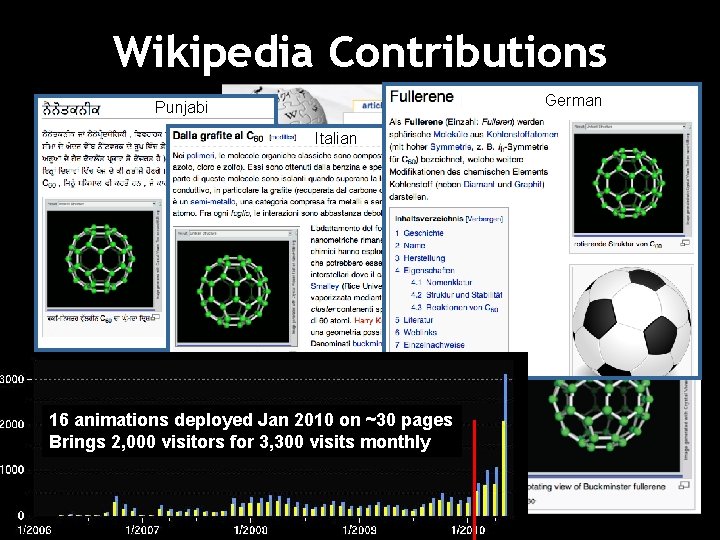Click the soccer ball image
This screenshot has height=540, width=720.
(x=631, y=321)
